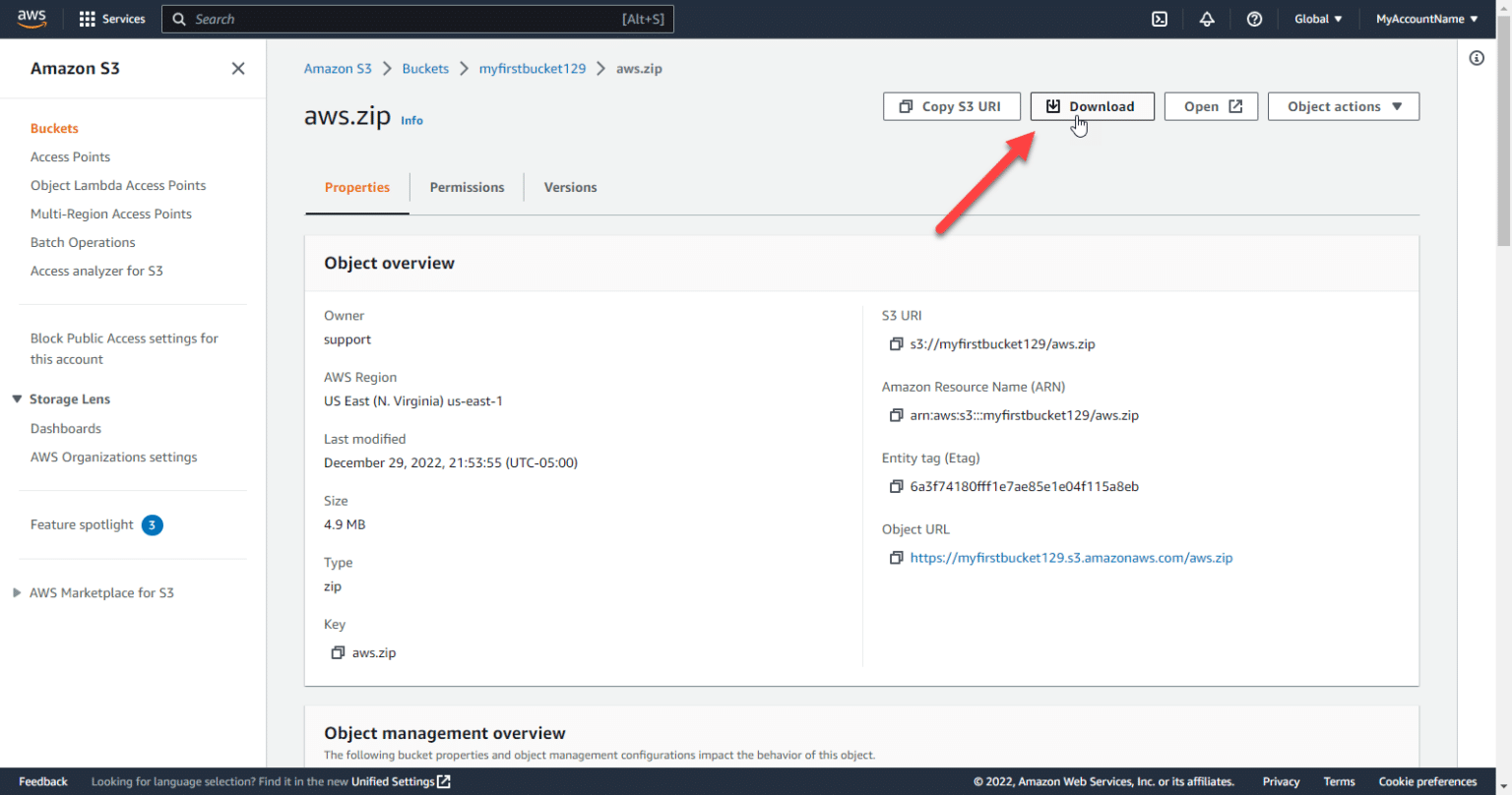Open the Global region selector

point(1318,19)
